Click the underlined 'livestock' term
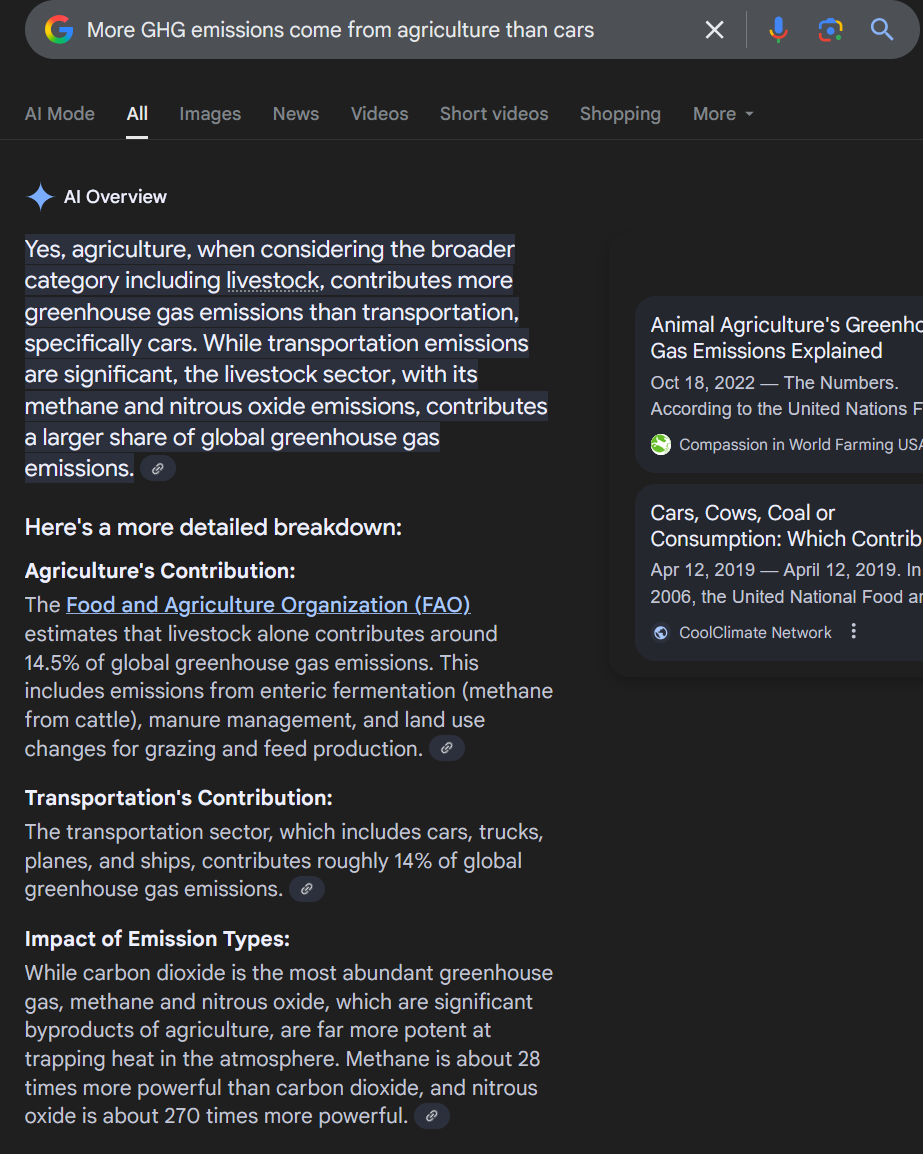The height and width of the screenshot is (1154, 923). point(273,280)
